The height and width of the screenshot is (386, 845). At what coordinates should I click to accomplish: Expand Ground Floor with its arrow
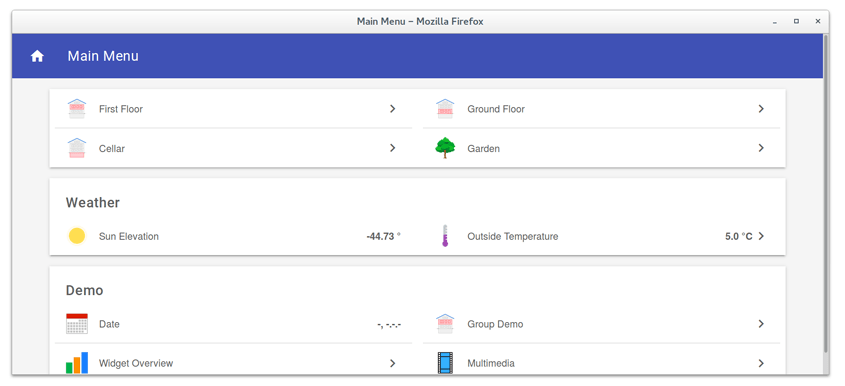coord(761,109)
